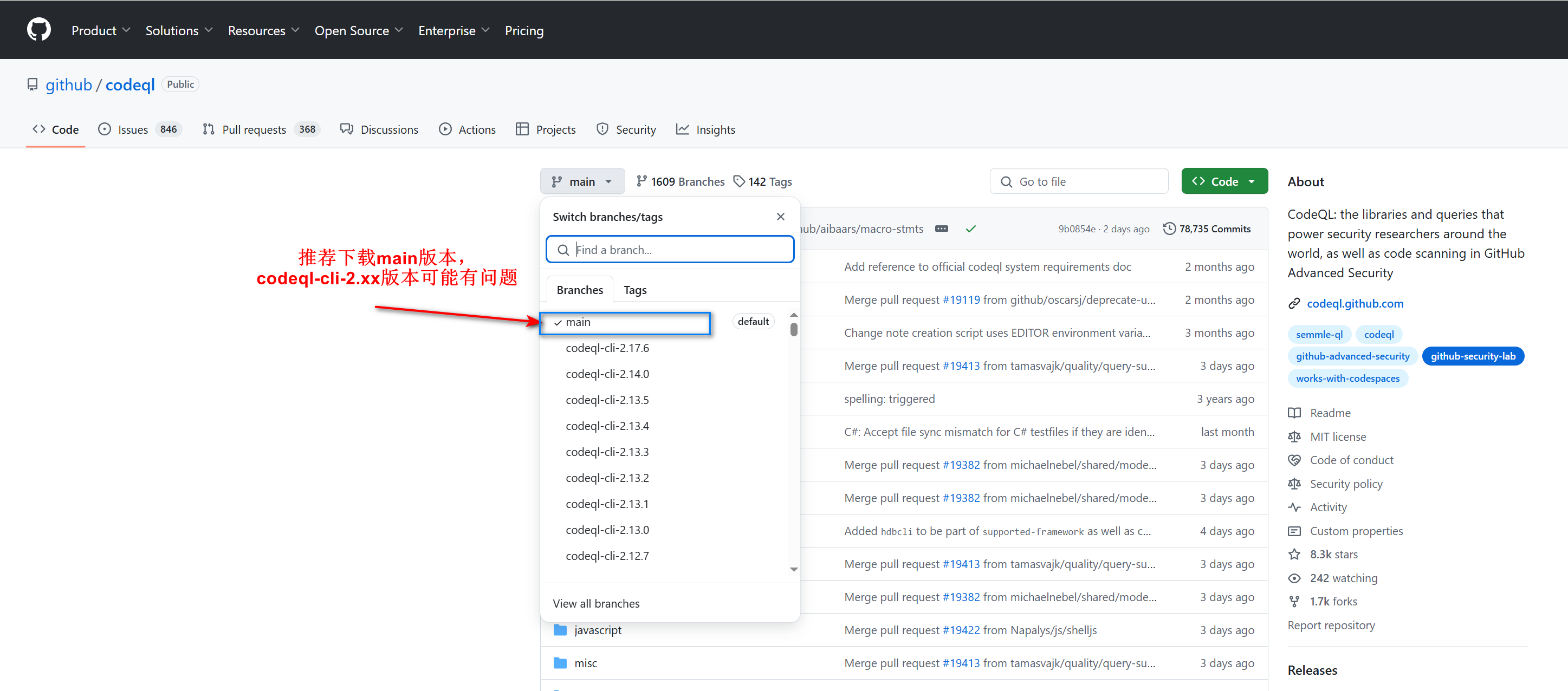The height and width of the screenshot is (691, 1568).
Task: Click View all branches link
Action: pyautogui.click(x=596, y=603)
